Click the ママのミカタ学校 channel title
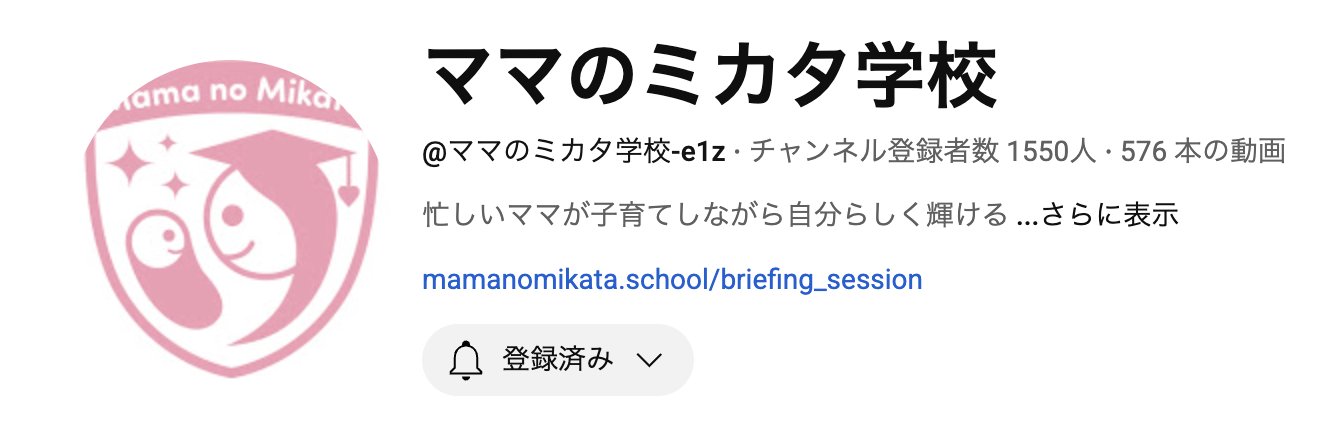This screenshot has width=1338, height=440. (x=711, y=75)
